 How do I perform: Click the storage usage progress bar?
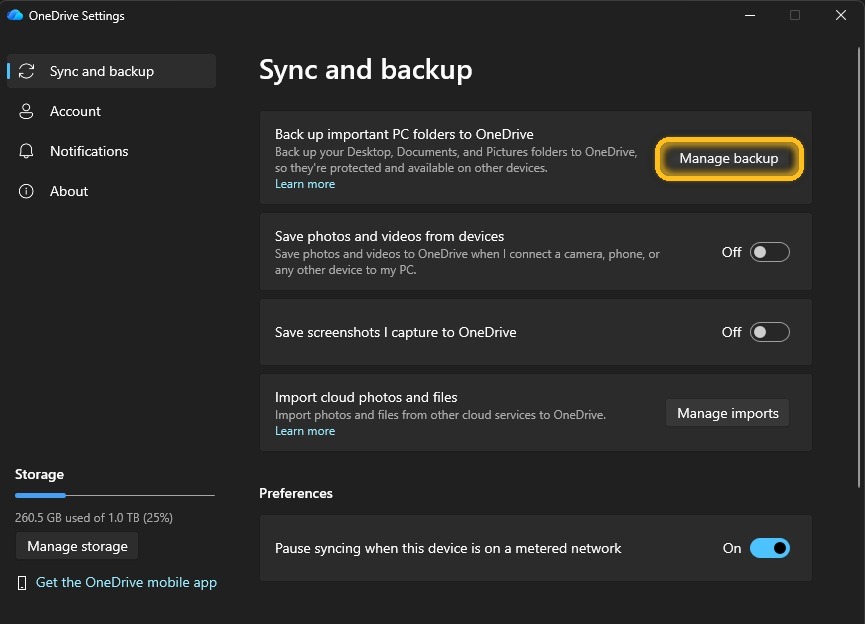click(x=115, y=495)
